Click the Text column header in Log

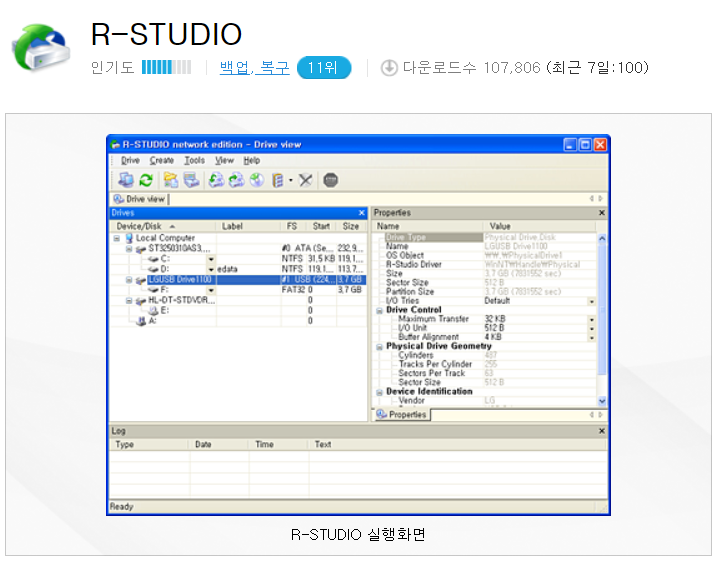[x=457, y=444]
